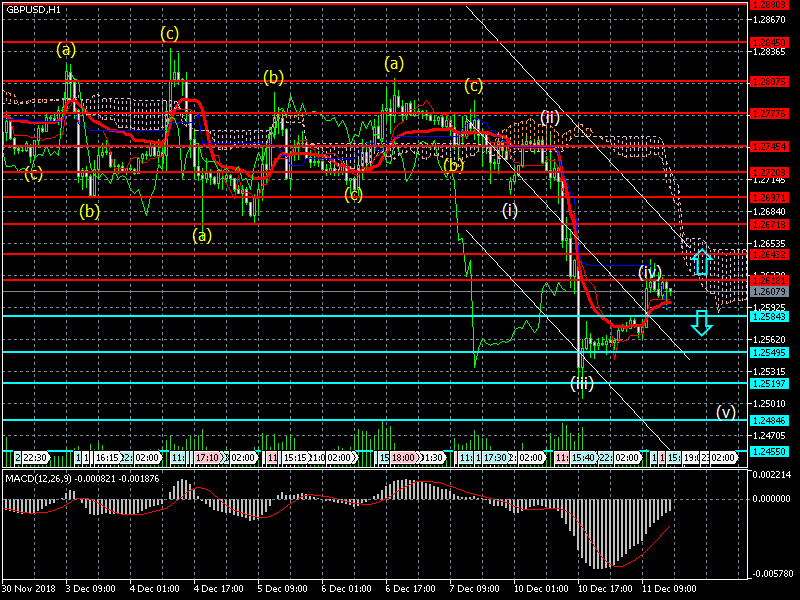This screenshot has width=800, height=600.
Task: Select the (iii) wave label at the low
Action: [582, 383]
